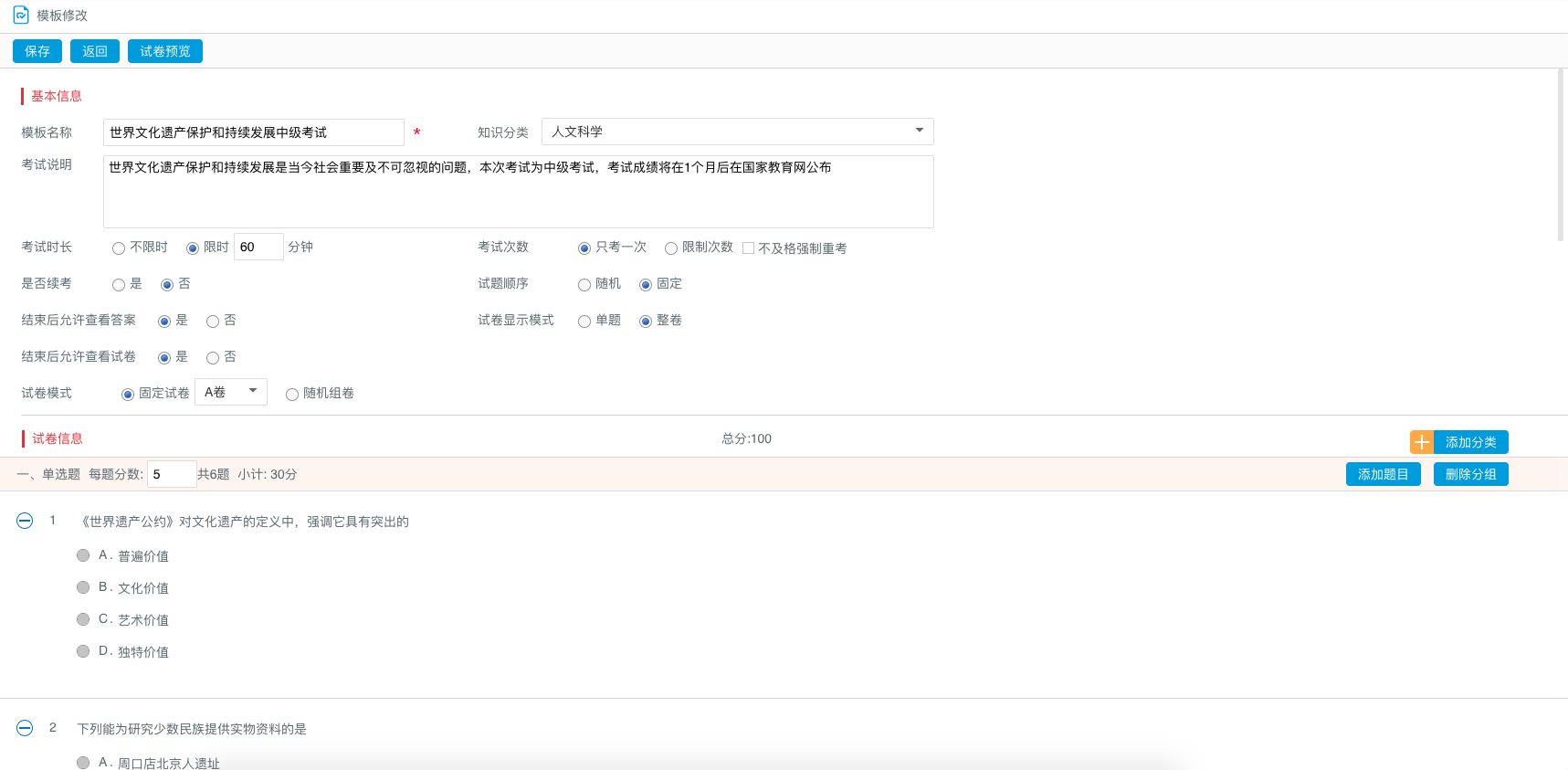Click the orange plus icon beside 添加分类
The image size is (1568, 770).
(x=1421, y=442)
